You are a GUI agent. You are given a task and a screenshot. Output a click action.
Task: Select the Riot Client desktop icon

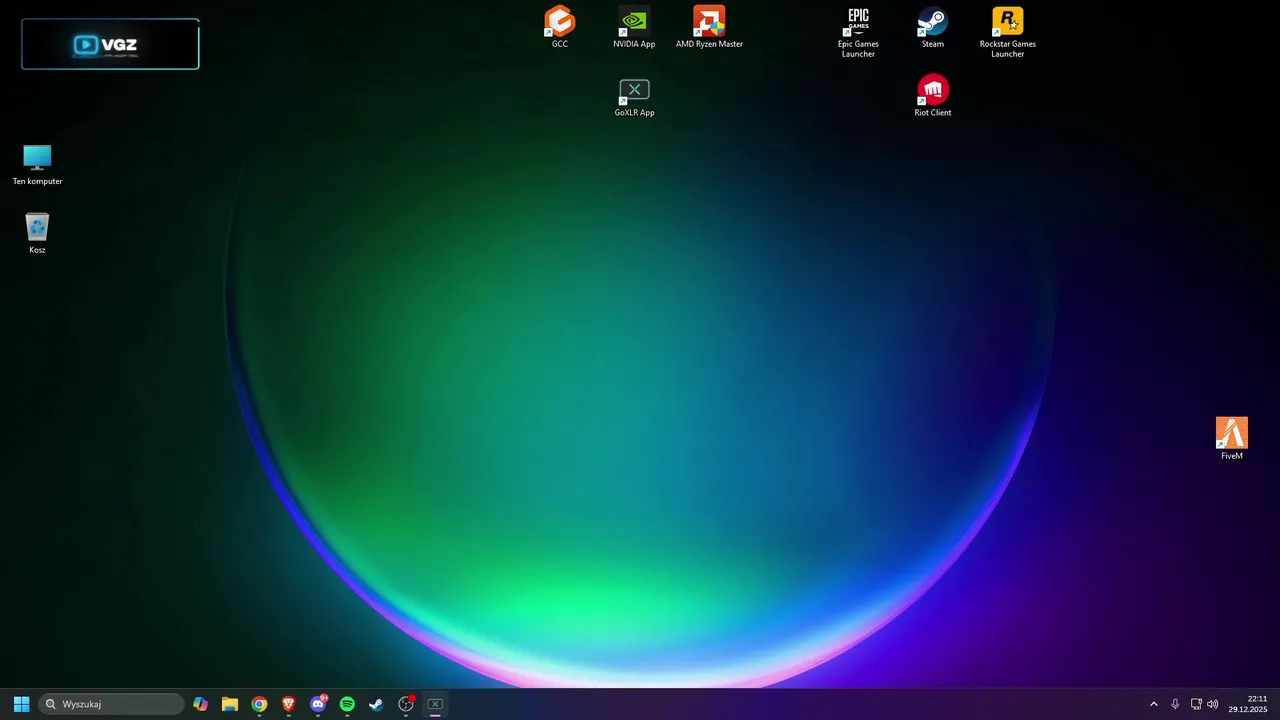tap(933, 96)
